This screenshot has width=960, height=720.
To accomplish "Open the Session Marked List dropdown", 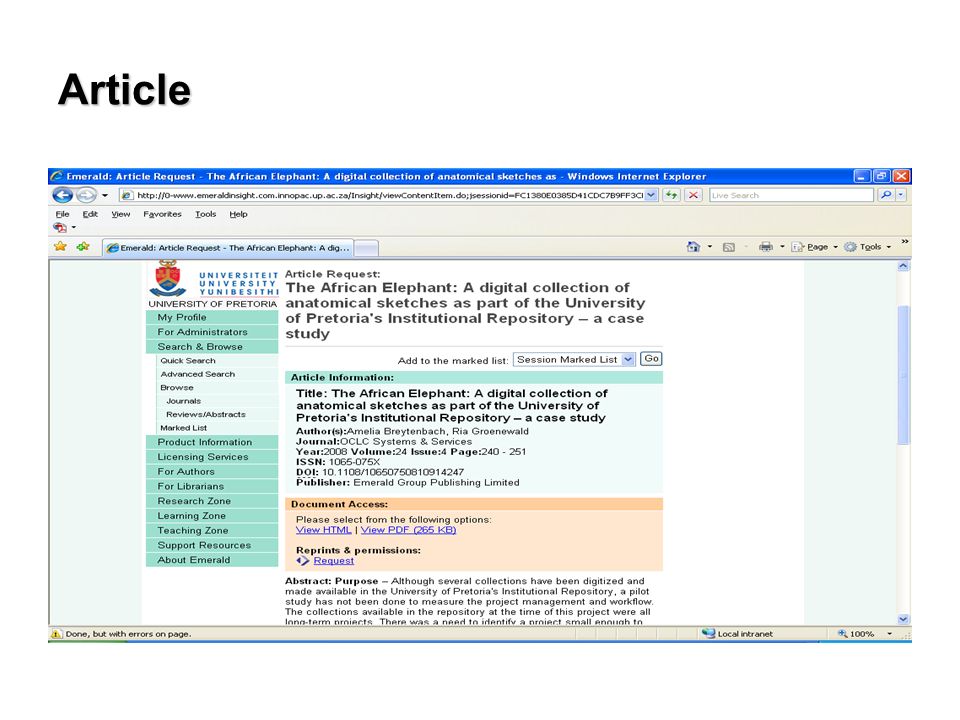I will (574, 359).
